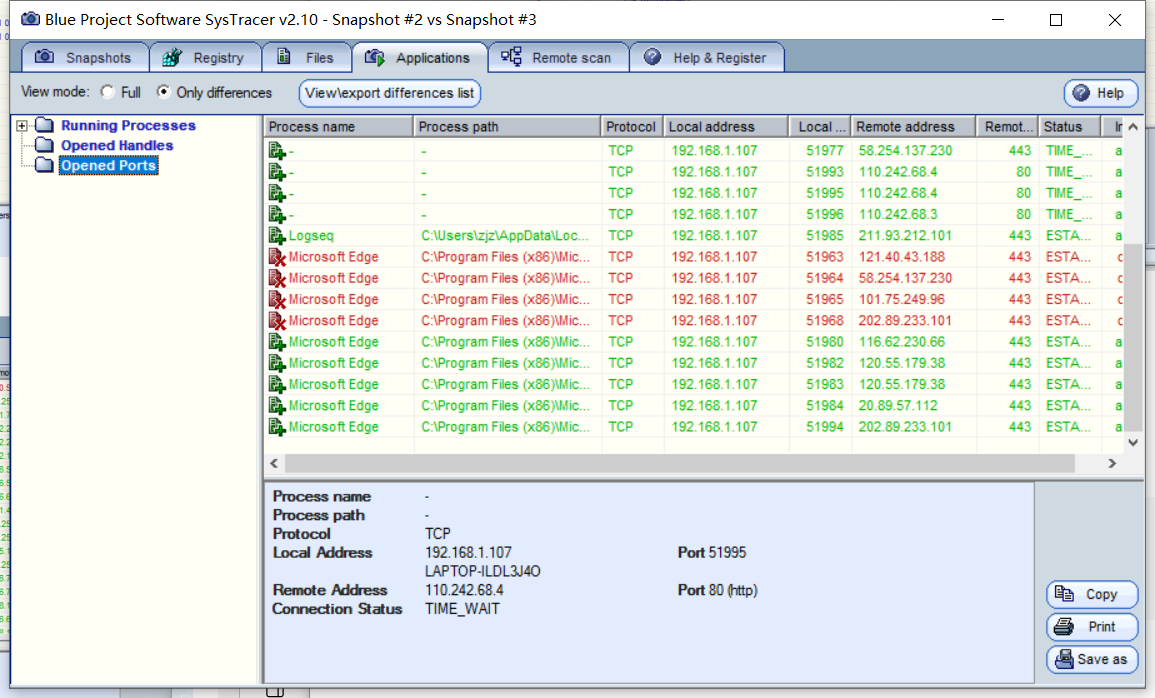
Task: Click the horizontal scrollbar thumb
Action: pos(679,463)
